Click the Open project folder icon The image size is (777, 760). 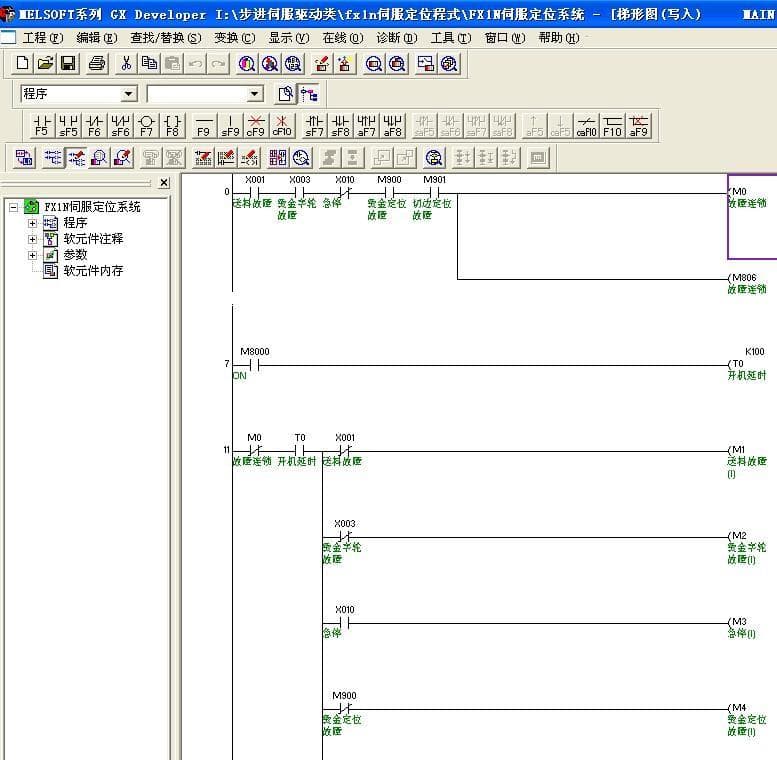tap(45, 63)
